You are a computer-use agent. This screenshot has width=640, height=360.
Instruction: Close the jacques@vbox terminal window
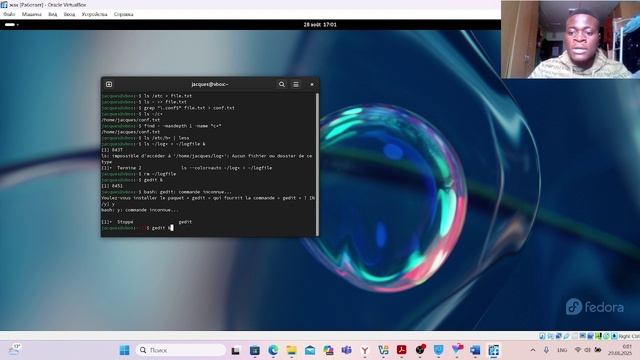point(312,84)
